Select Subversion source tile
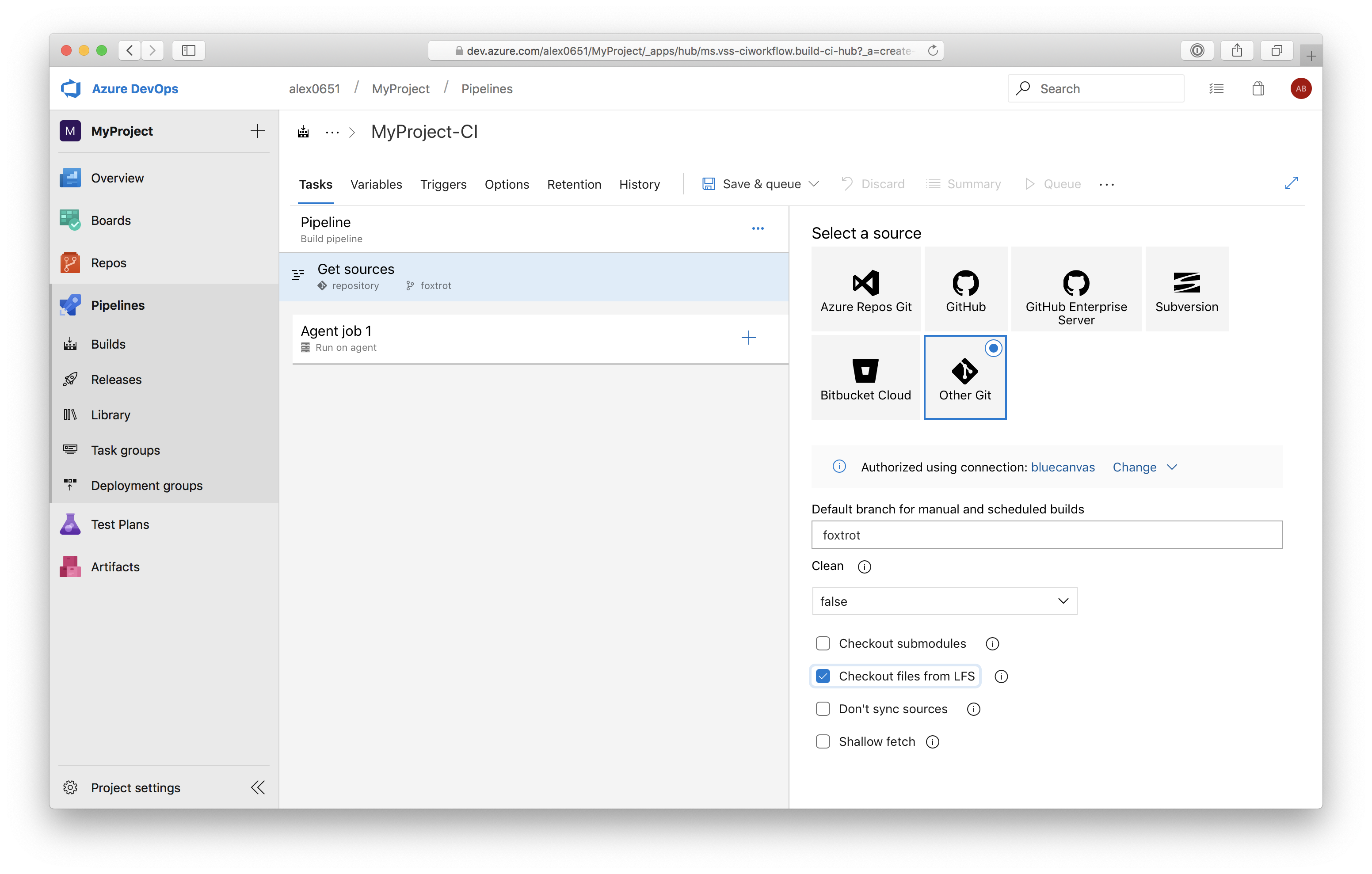This screenshot has width=1372, height=874. tap(1186, 289)
